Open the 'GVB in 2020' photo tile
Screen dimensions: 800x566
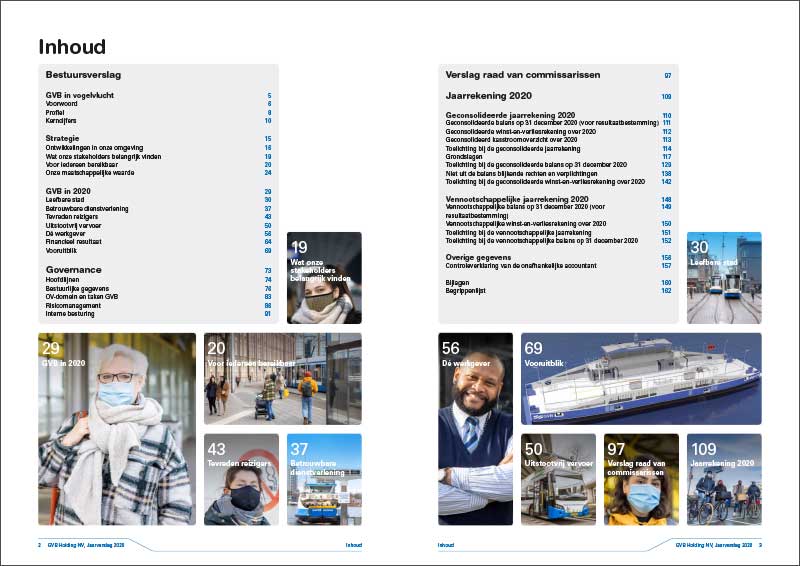coord(117,429)
